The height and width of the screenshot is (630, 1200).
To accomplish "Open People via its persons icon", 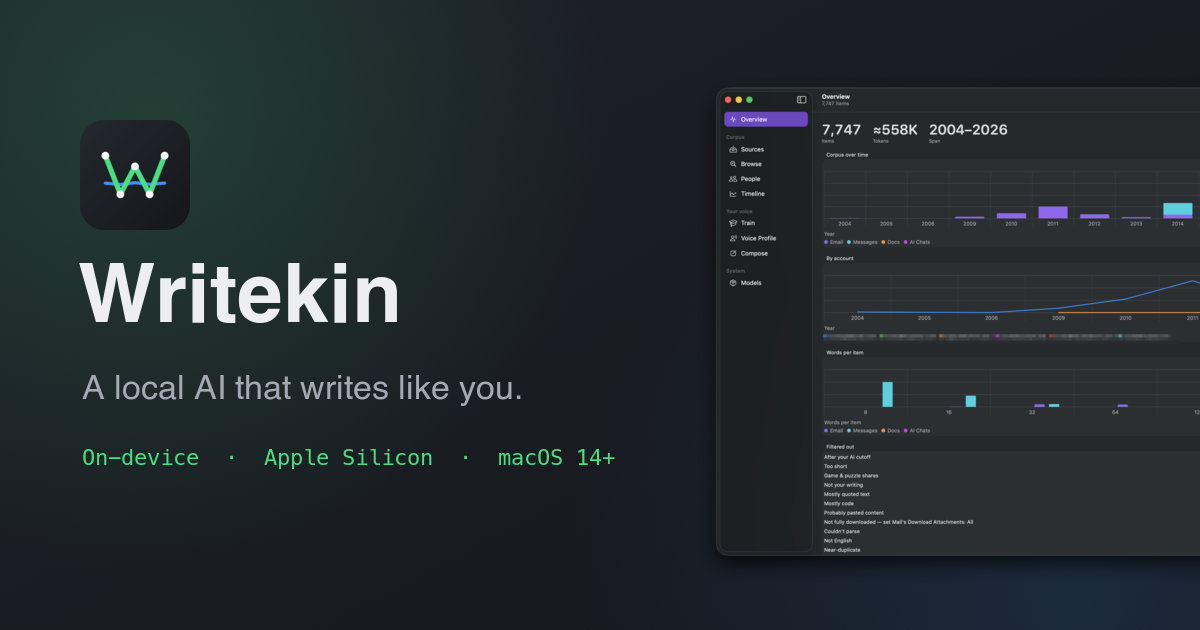I will coord(733,179).
